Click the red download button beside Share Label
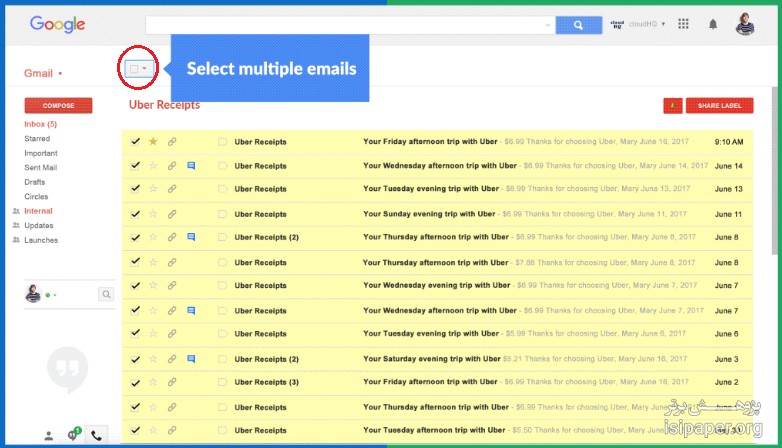Viewport: 782px width, 448px height. (673, 105)
